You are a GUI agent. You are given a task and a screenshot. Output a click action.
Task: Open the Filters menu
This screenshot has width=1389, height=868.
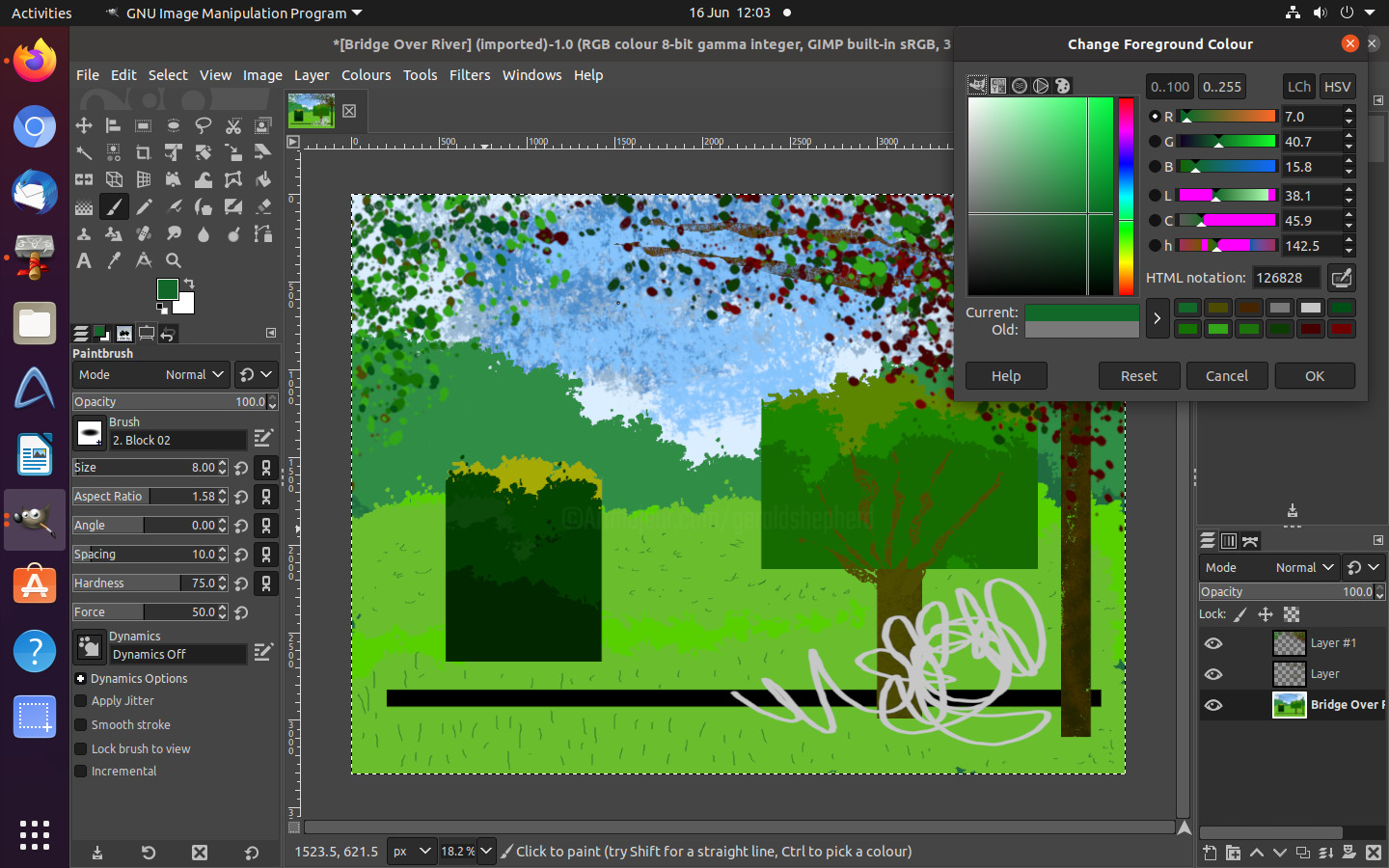click(x=470, y=75)
